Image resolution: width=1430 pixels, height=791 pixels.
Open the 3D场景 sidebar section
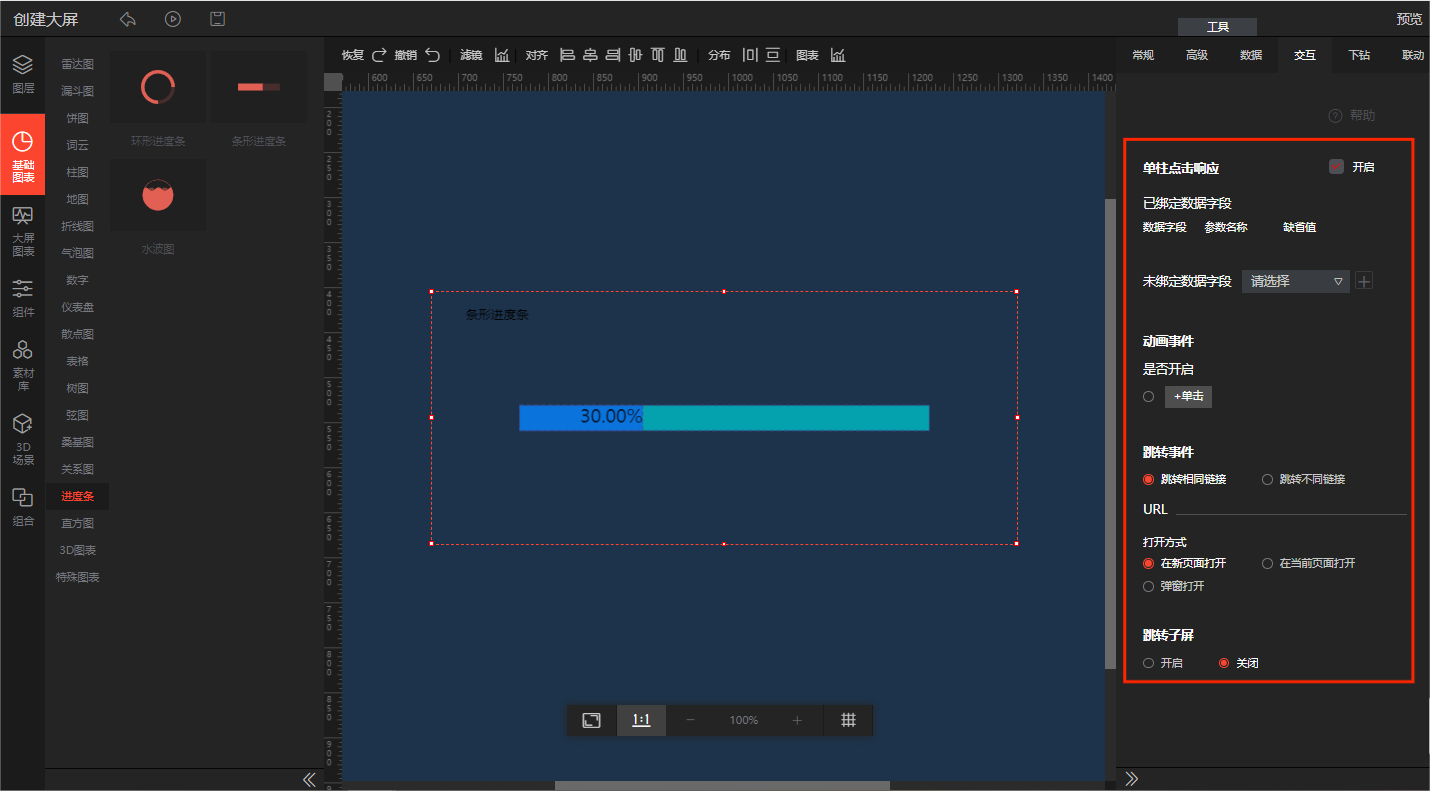(22, 440)
